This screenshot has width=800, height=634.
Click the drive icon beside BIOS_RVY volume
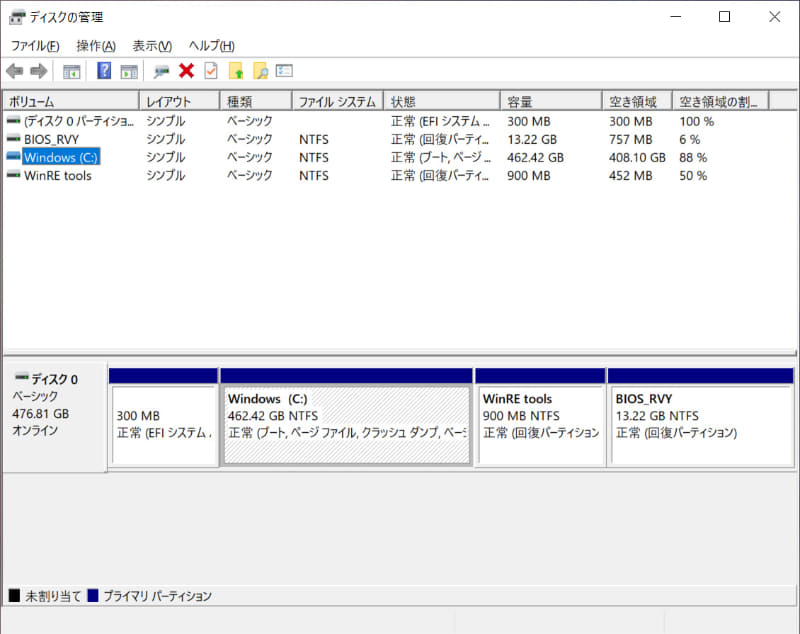(x=13, y=139)
